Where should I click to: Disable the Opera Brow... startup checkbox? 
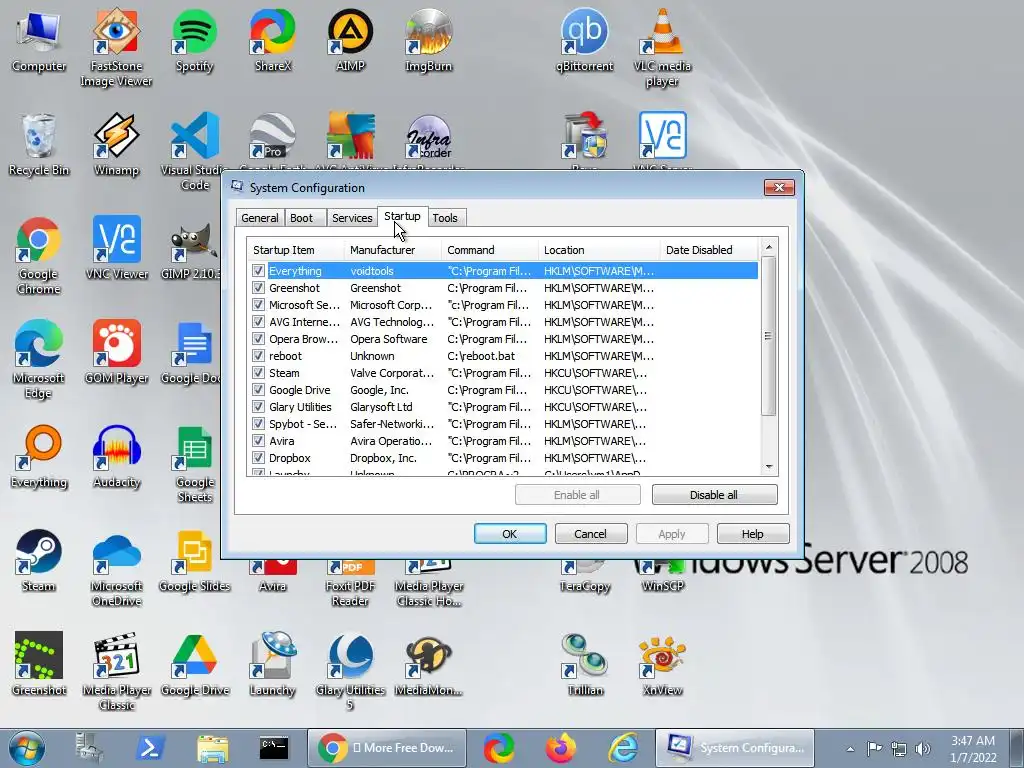(x=259, y=338)
